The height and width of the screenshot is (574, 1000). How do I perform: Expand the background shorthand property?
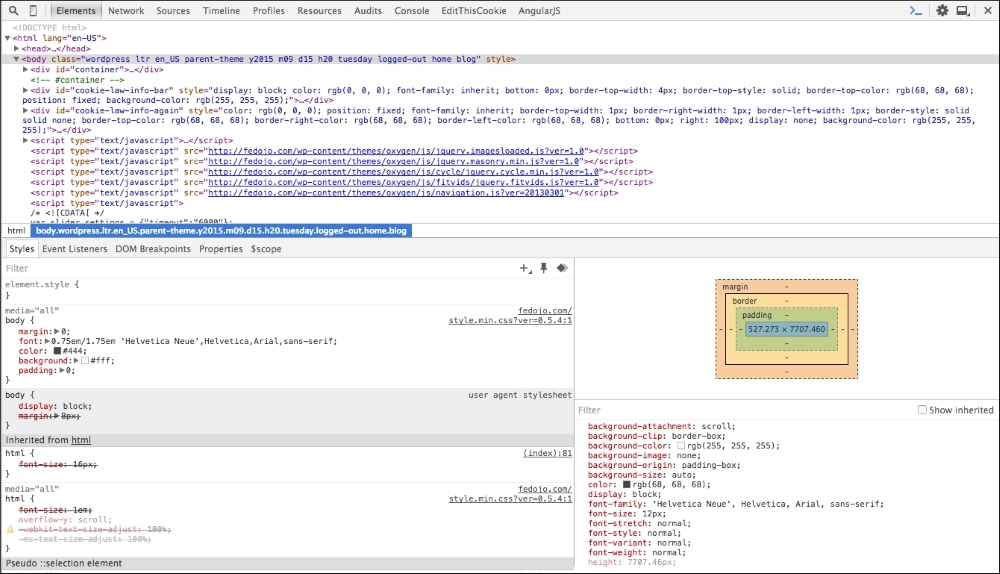(x=76, y=360)
